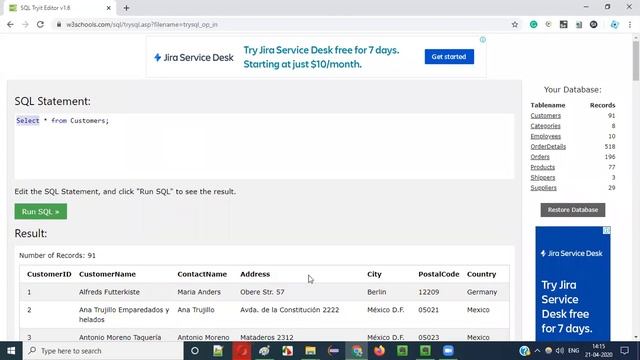Reload the current page
640x360 pixels.
point(40,24)
